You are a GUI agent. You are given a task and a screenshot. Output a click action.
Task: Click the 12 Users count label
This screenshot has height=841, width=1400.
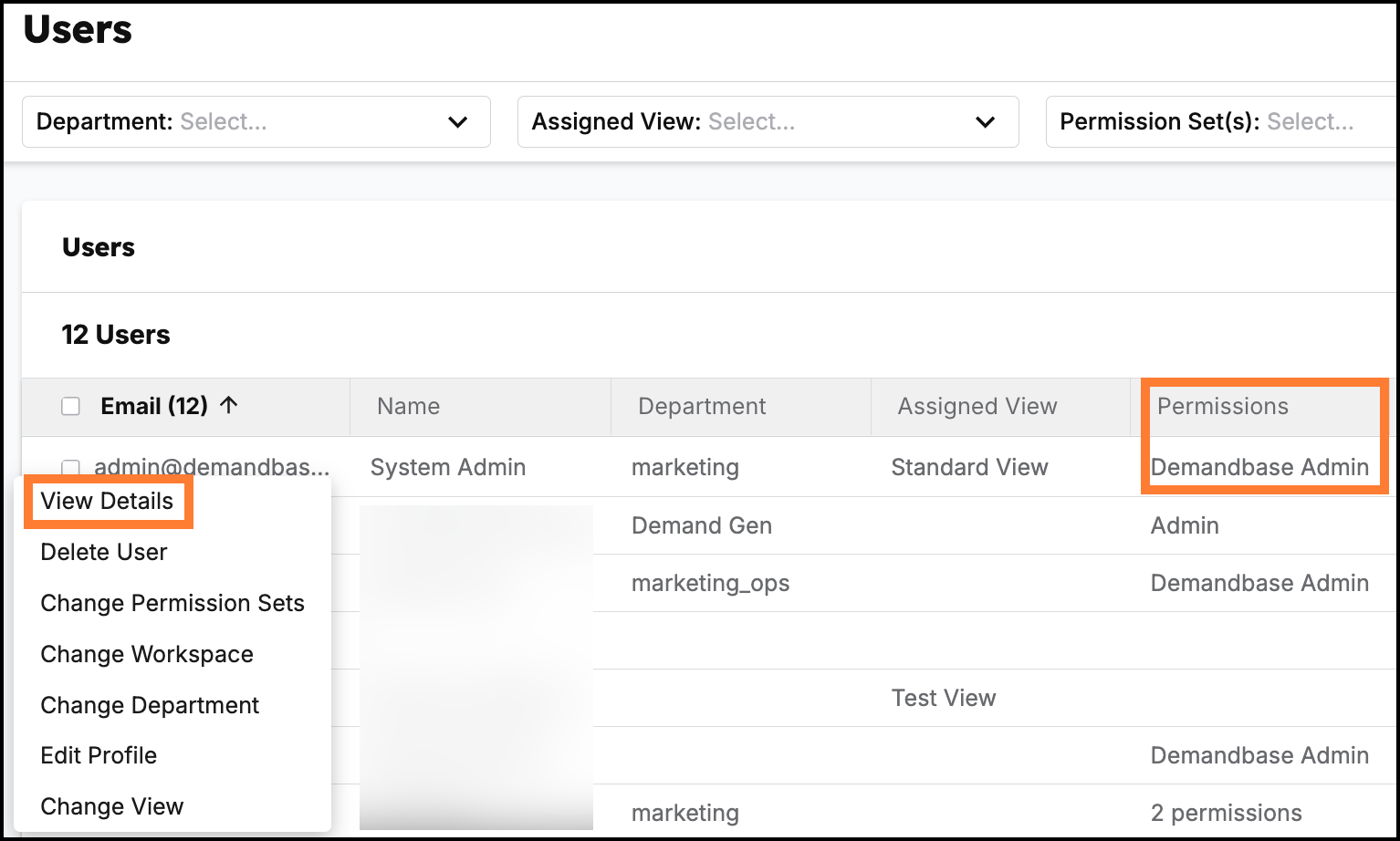click(x=116, y=335)
